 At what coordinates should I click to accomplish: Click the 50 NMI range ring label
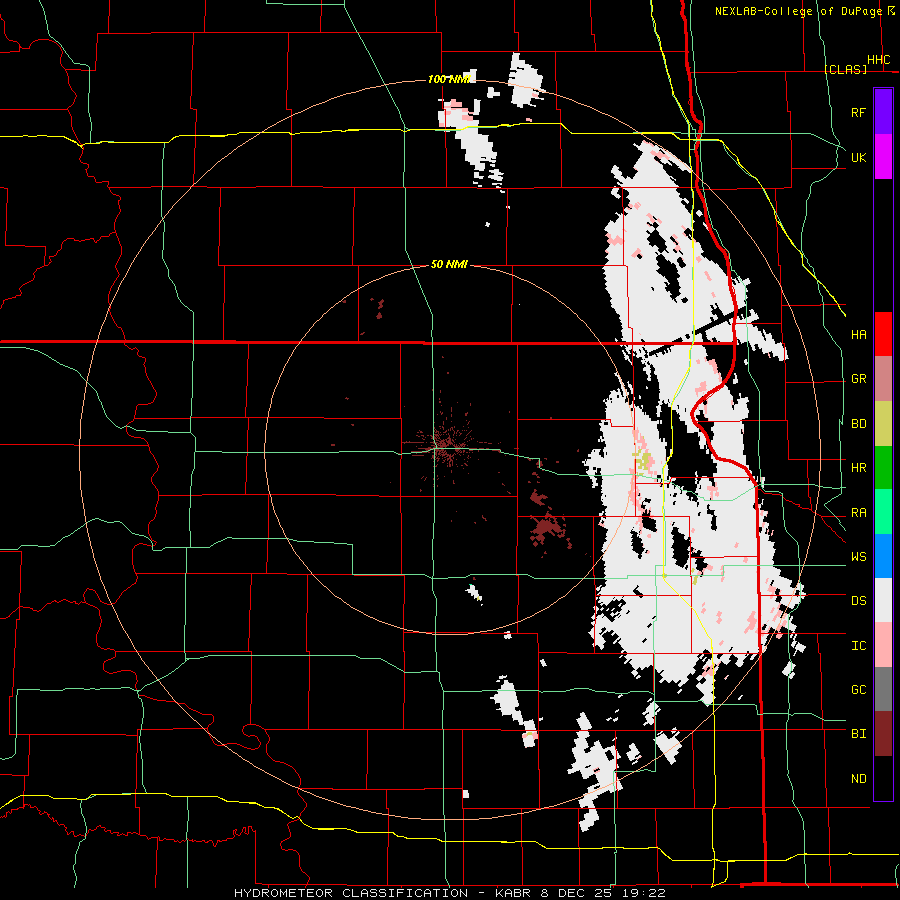[449, 264]
